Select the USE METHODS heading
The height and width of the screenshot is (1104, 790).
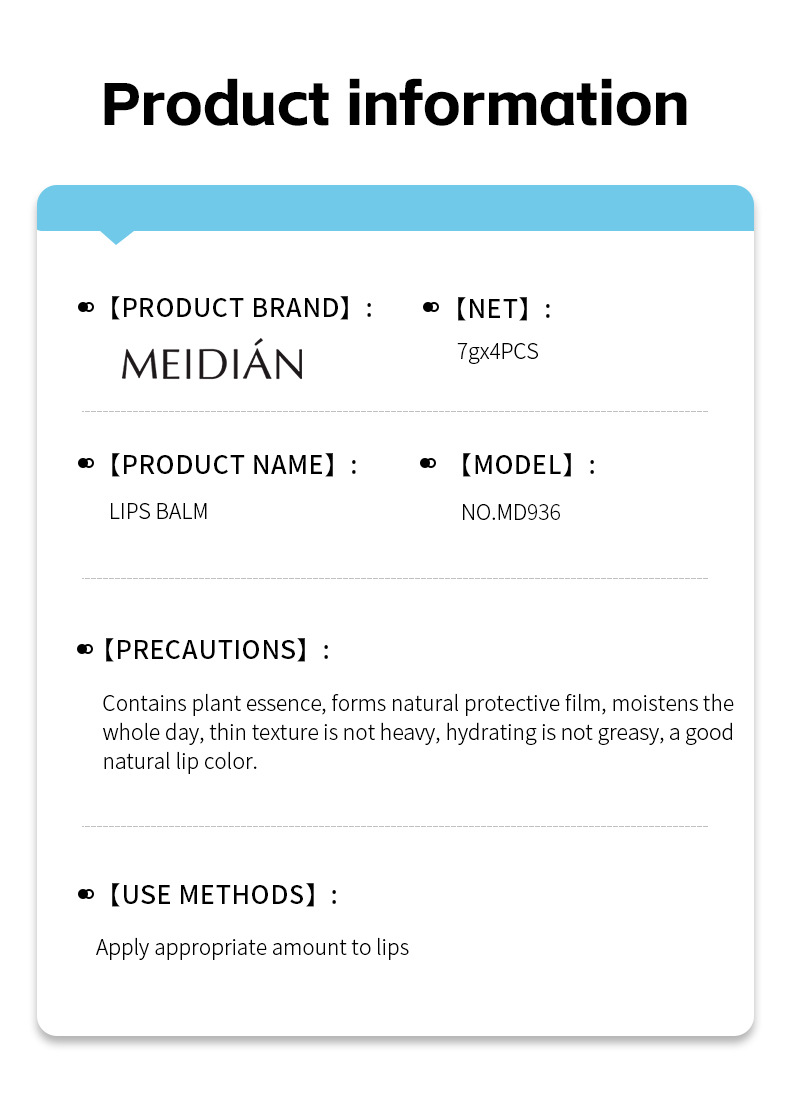(220, 894)
